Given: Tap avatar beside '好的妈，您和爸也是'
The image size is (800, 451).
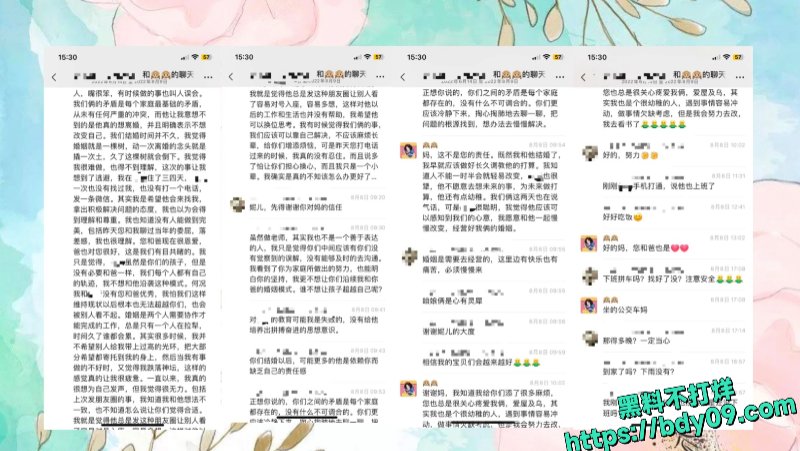Looking at the screenshot, I should 589,243.
